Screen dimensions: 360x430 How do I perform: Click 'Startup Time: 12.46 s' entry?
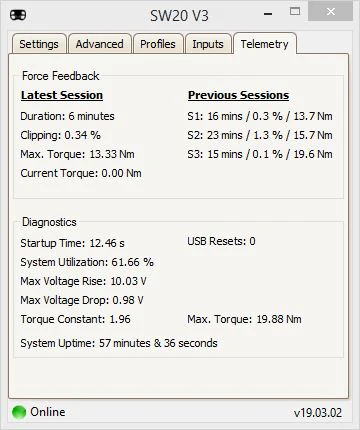tap(72, 243)
